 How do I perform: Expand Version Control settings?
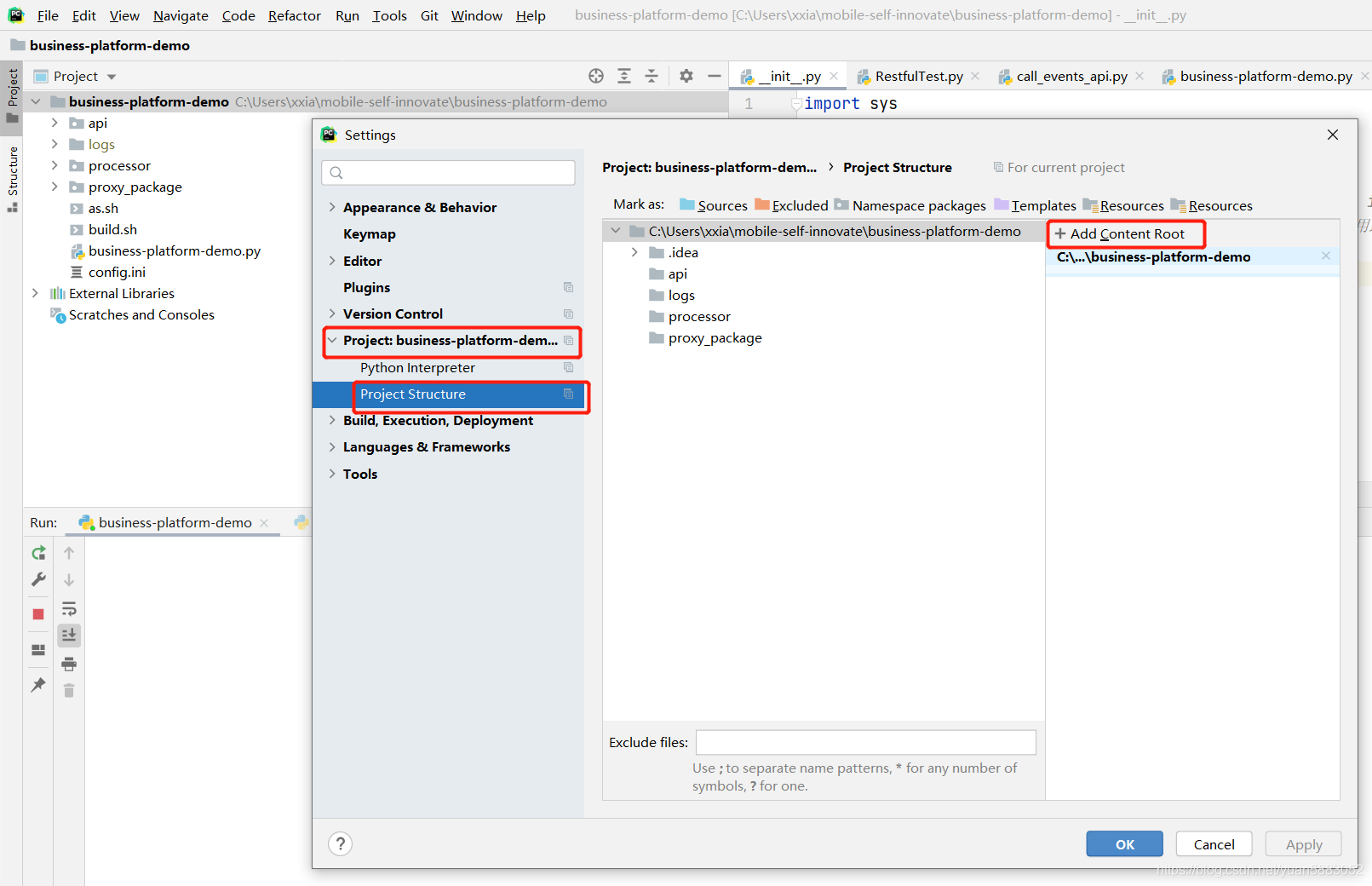click(x=332, y=314)
